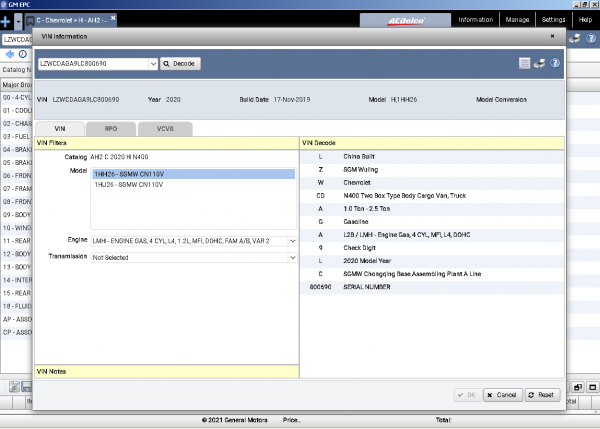Open the Information menu
The image size is (600, 429).
[476, 20]
